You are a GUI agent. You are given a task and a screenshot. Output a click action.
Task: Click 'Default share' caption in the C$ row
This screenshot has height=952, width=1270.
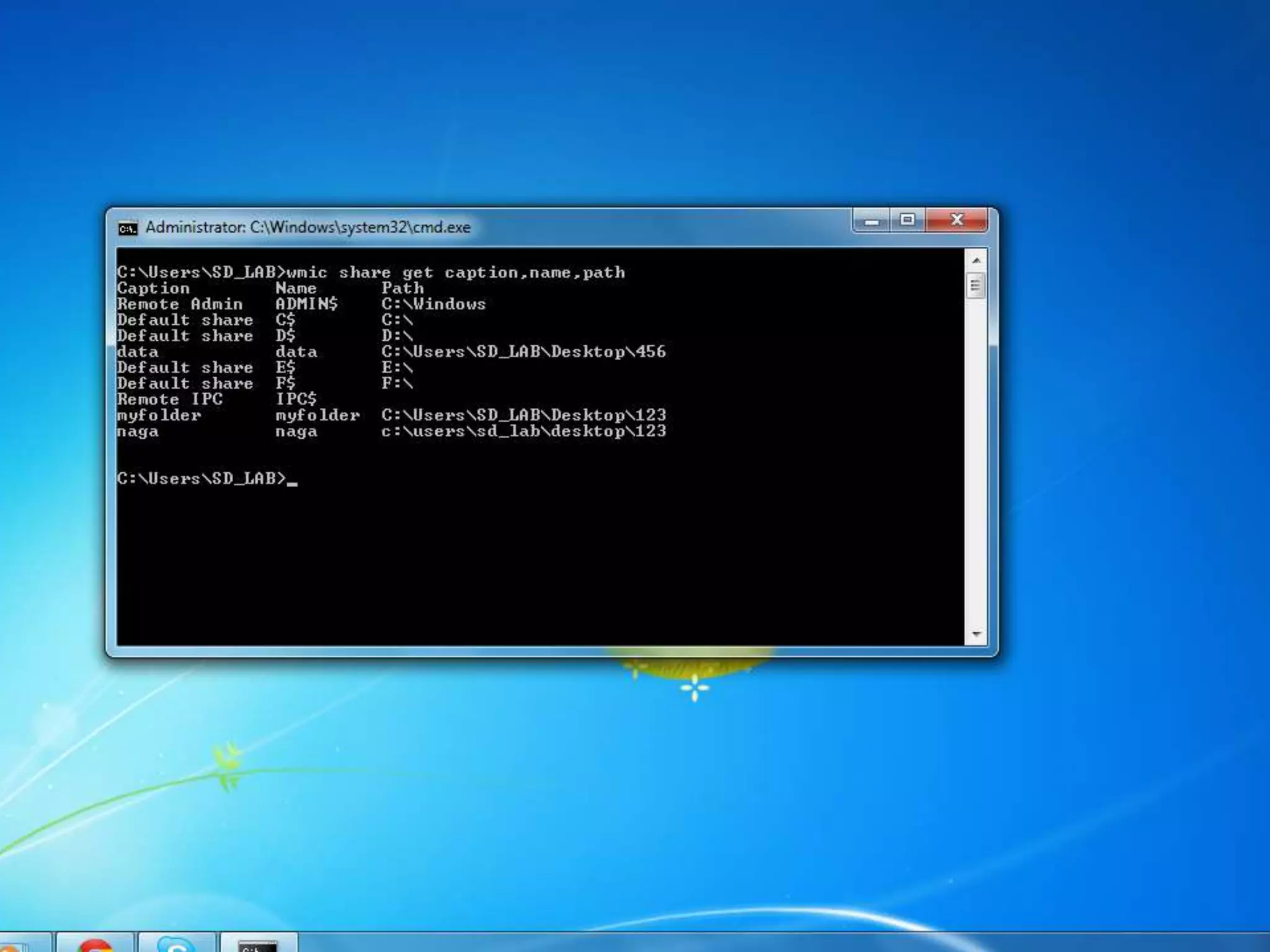185,320
